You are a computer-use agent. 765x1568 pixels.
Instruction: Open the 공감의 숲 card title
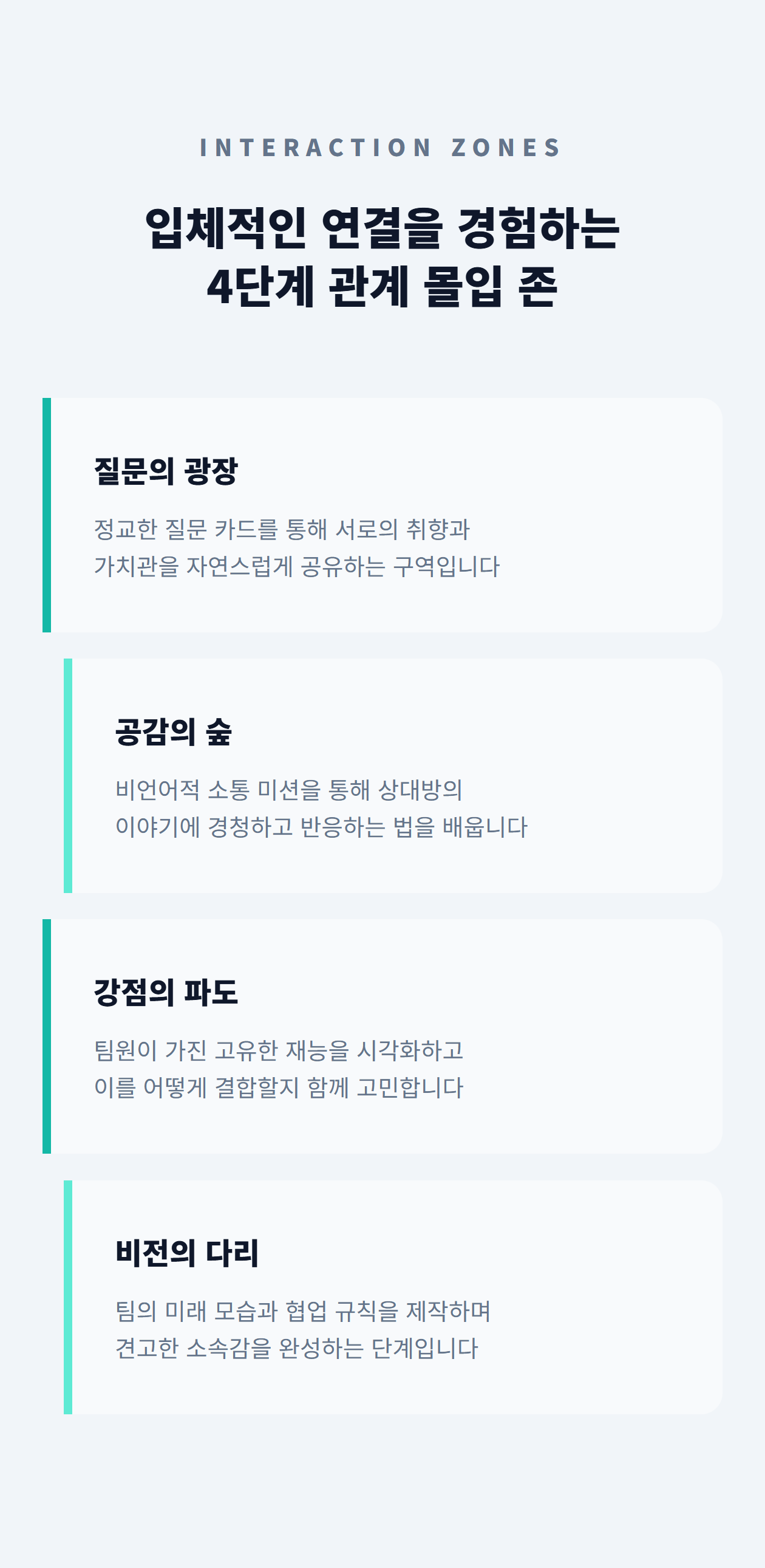click(x=173, y=731)
